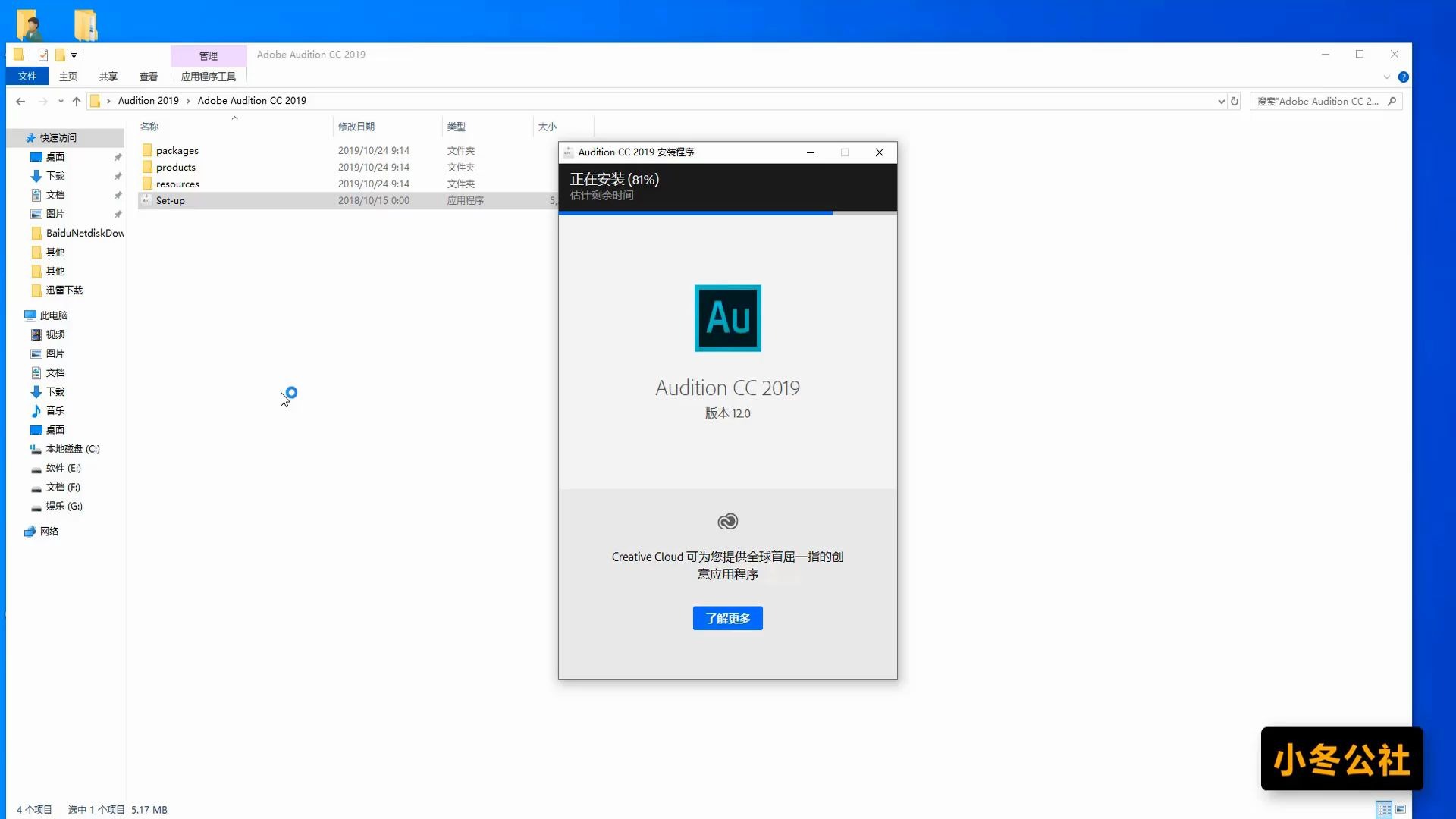Screen dimensions: 1456x819
Task: Select the Set-up application file
Action: click(171, 200)
